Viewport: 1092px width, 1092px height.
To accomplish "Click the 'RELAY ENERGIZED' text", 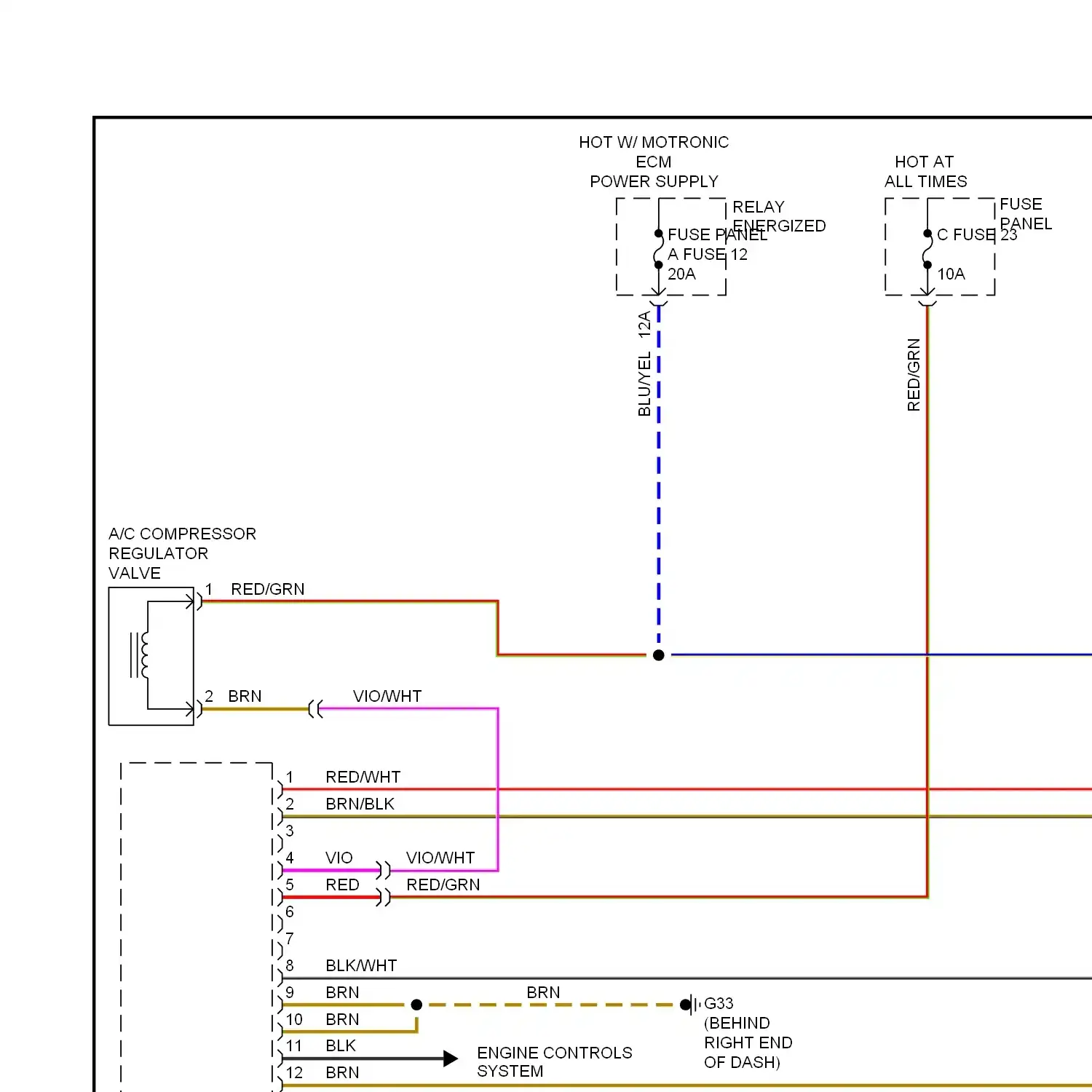I will (779, 216).
